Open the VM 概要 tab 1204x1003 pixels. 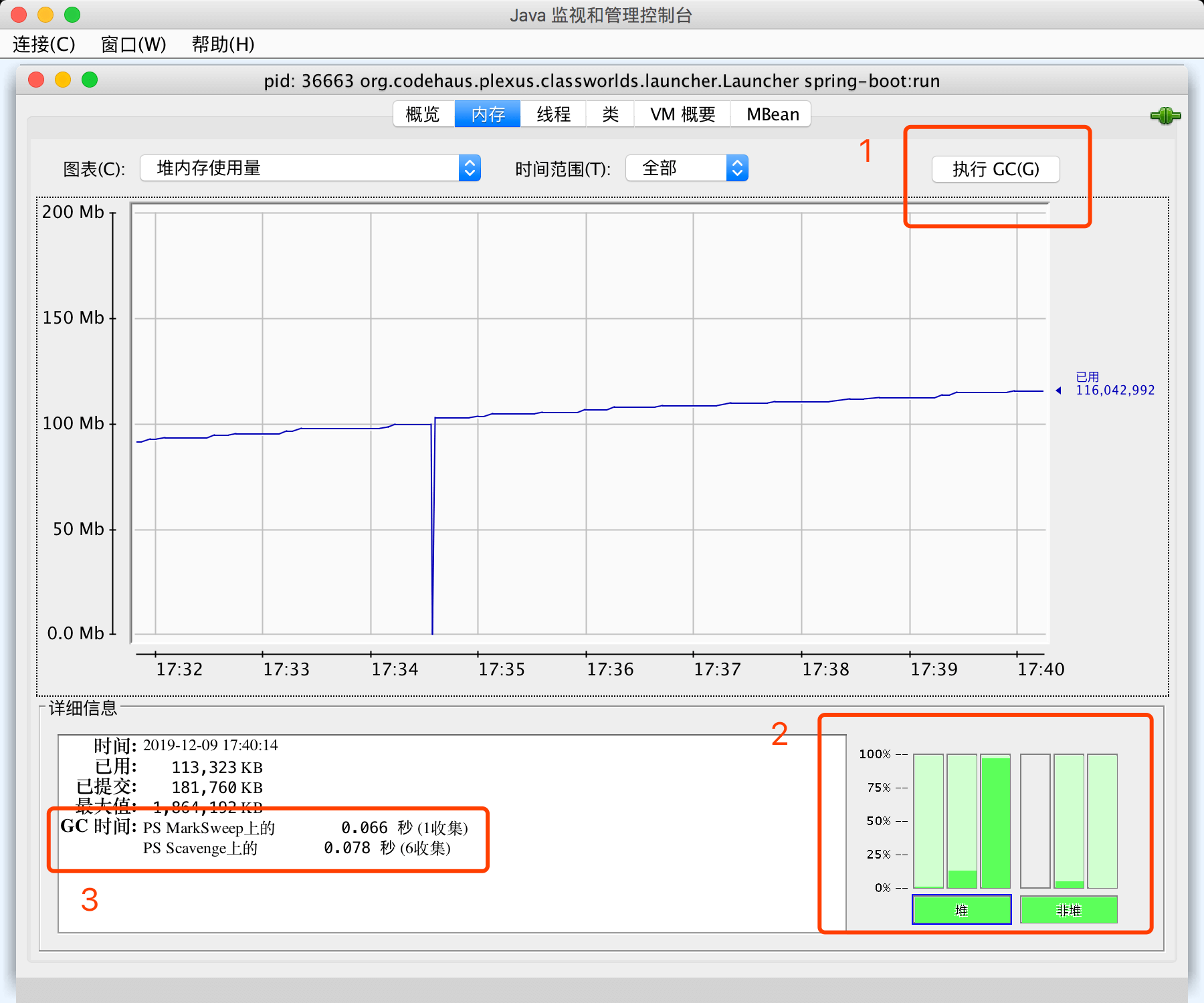(682, 114)
